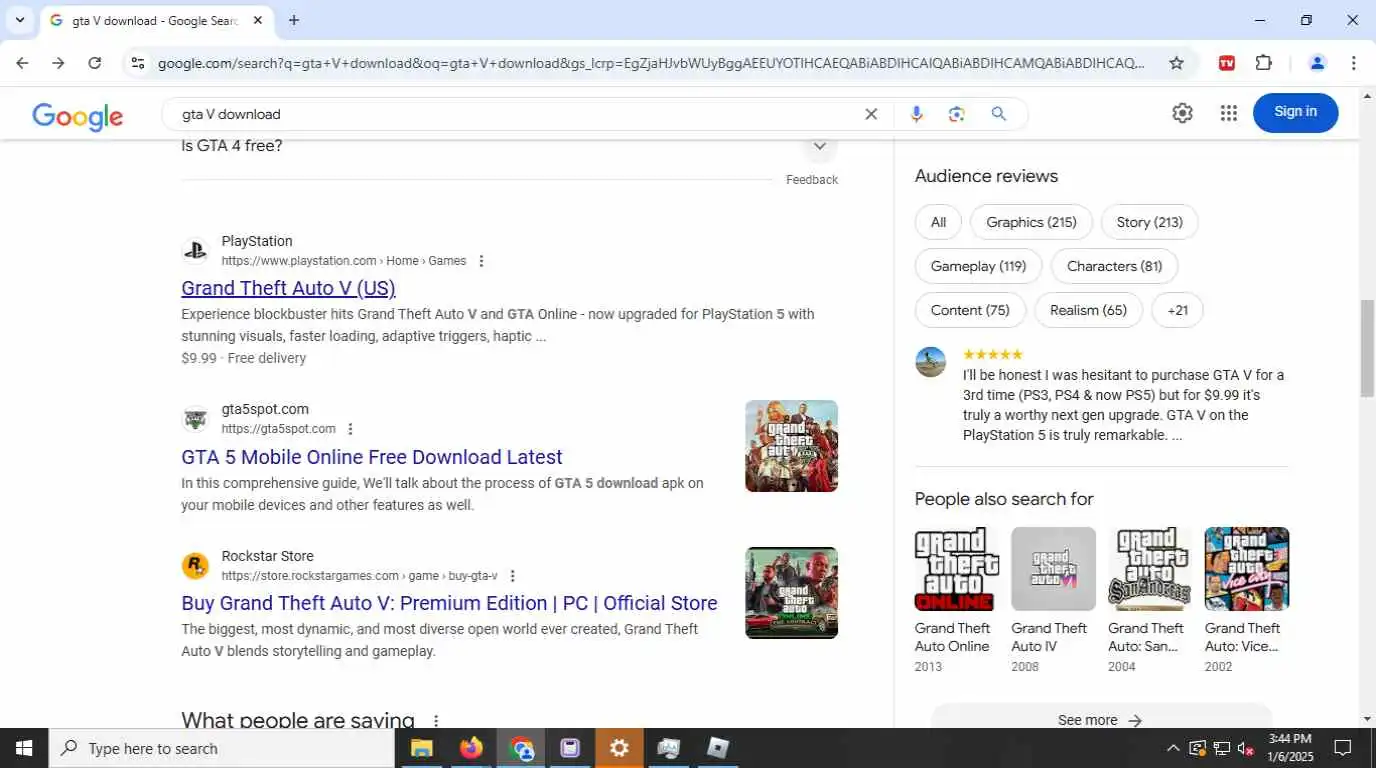
Task: Submit search with magnifier icon
Action: [998, 114]
